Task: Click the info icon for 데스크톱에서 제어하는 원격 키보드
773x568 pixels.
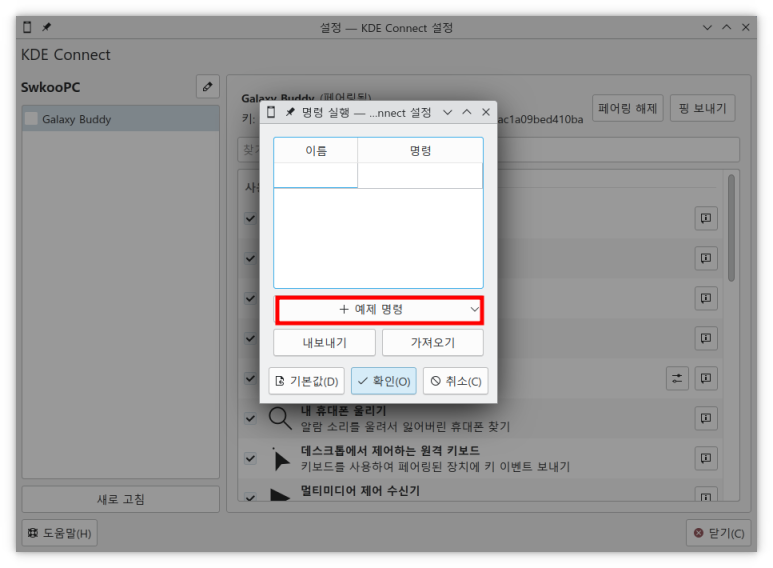Action: pos(706,458)
